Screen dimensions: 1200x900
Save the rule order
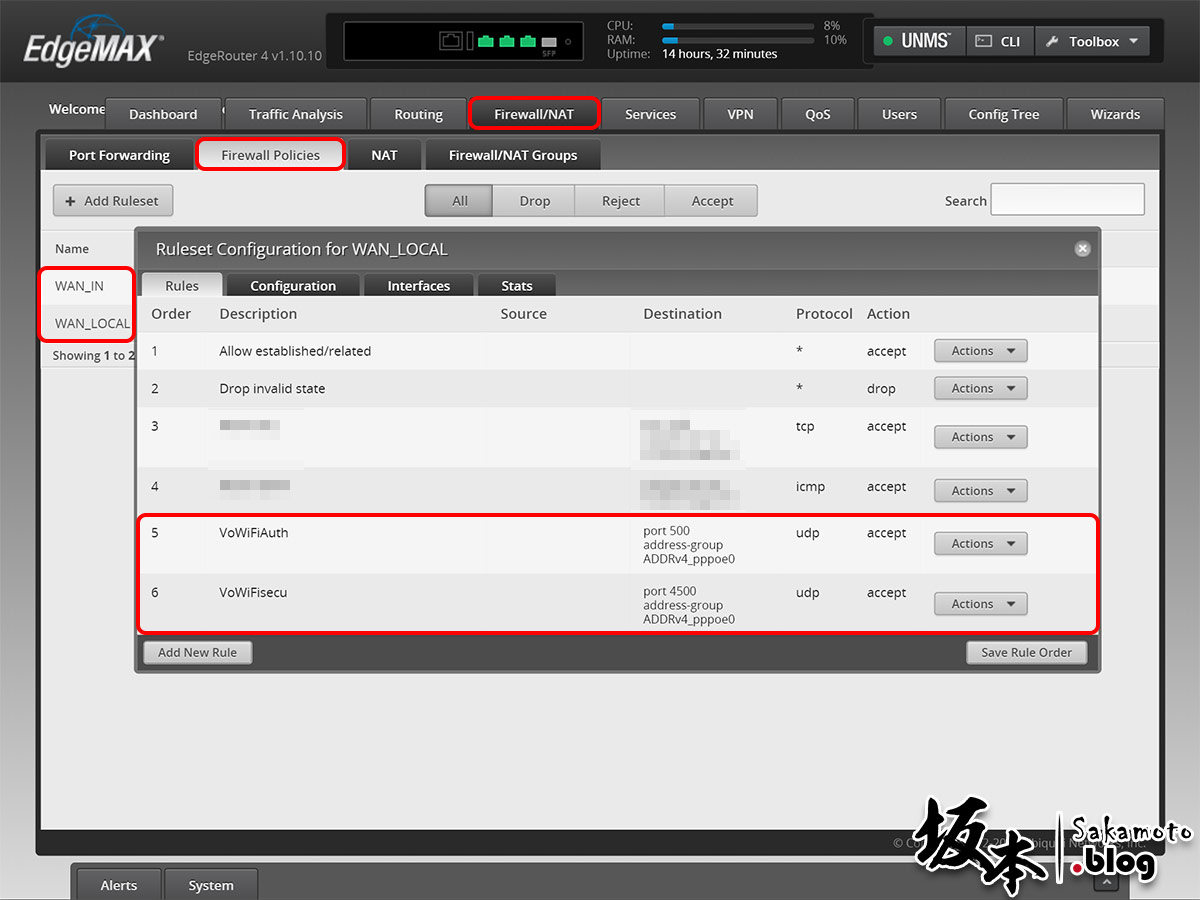click(x=1026, y=652)
